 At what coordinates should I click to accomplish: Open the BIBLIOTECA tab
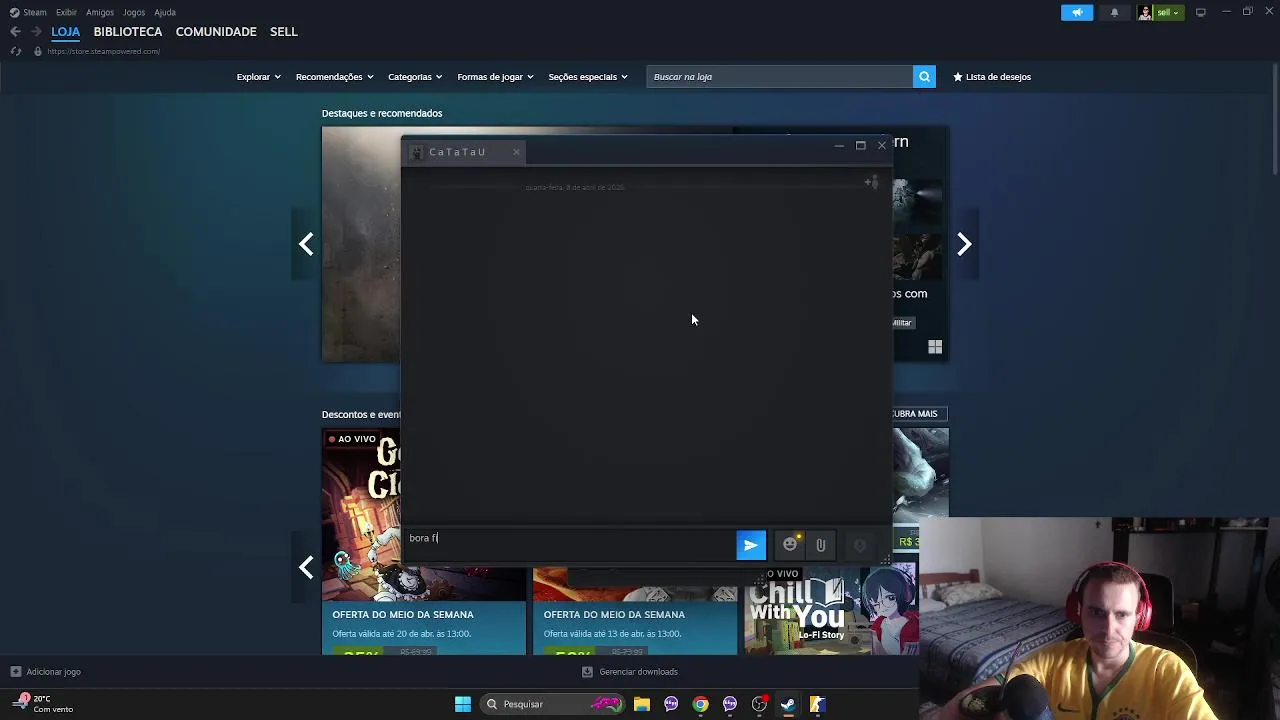tap(127, 32)
